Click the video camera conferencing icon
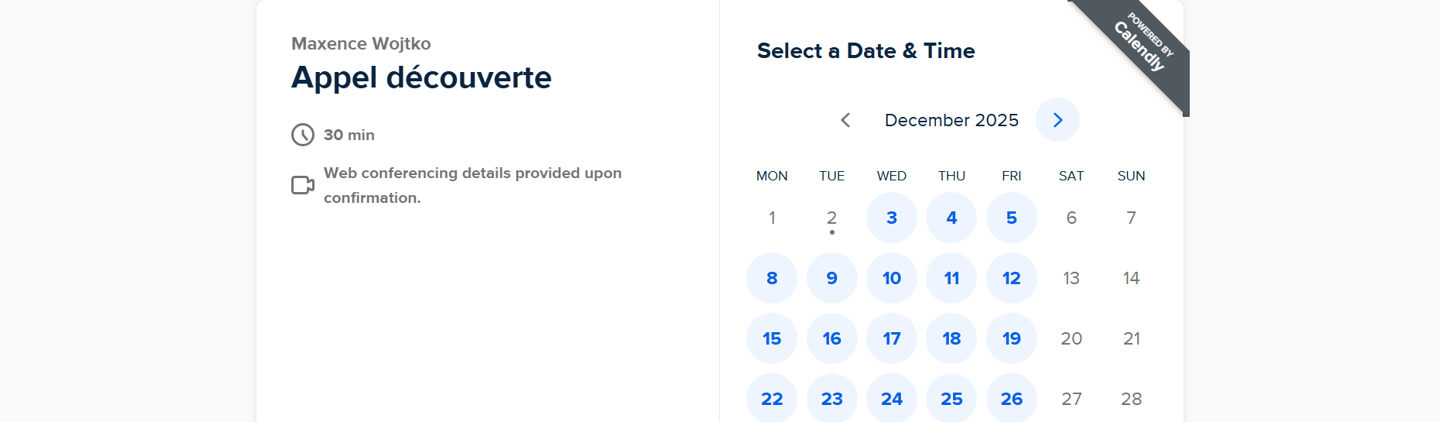 click(x=303, y=185)
